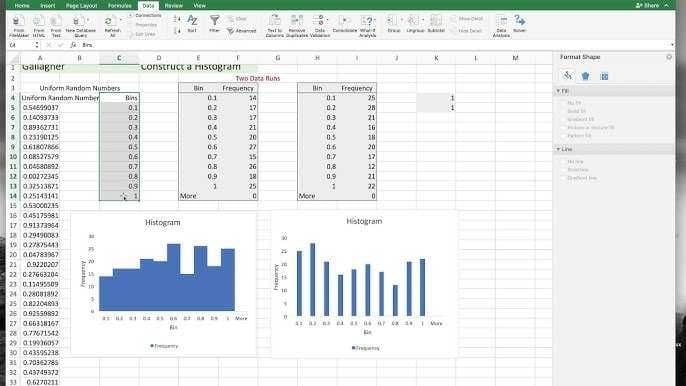Click the Name Box showing C4
The width and height of the screenshot is (686, 386).
point(20,45)
